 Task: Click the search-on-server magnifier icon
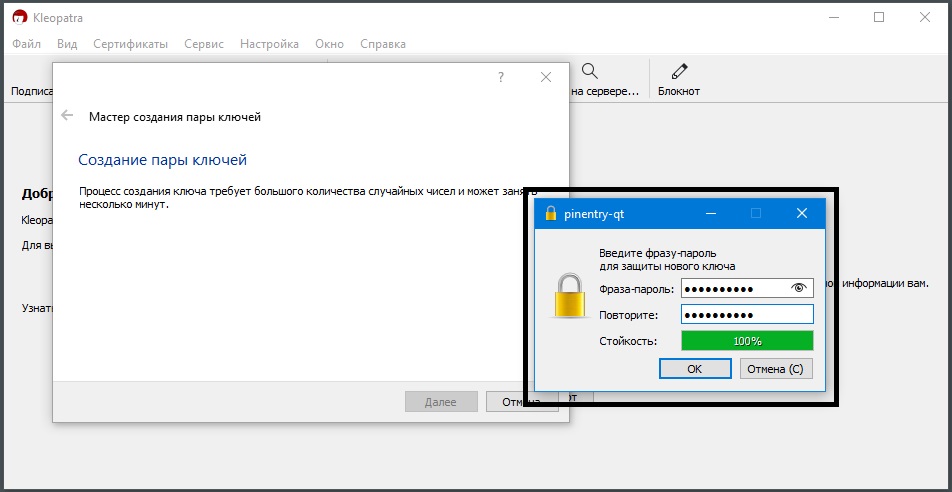tap(590, 71)
